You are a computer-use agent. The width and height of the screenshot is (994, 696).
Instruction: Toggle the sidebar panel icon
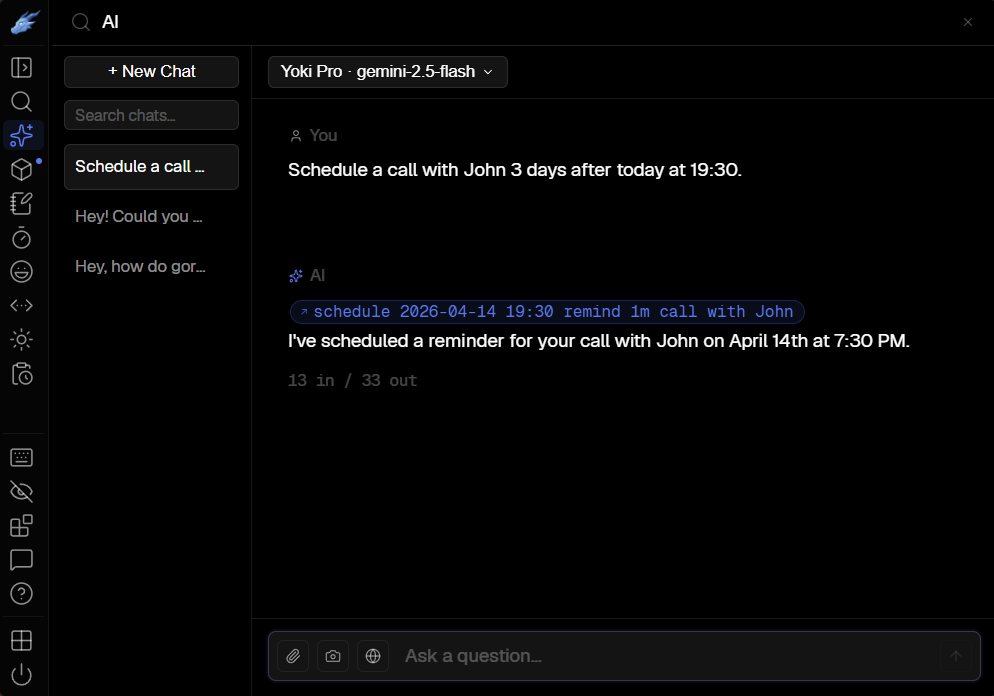tap(22, 67)
